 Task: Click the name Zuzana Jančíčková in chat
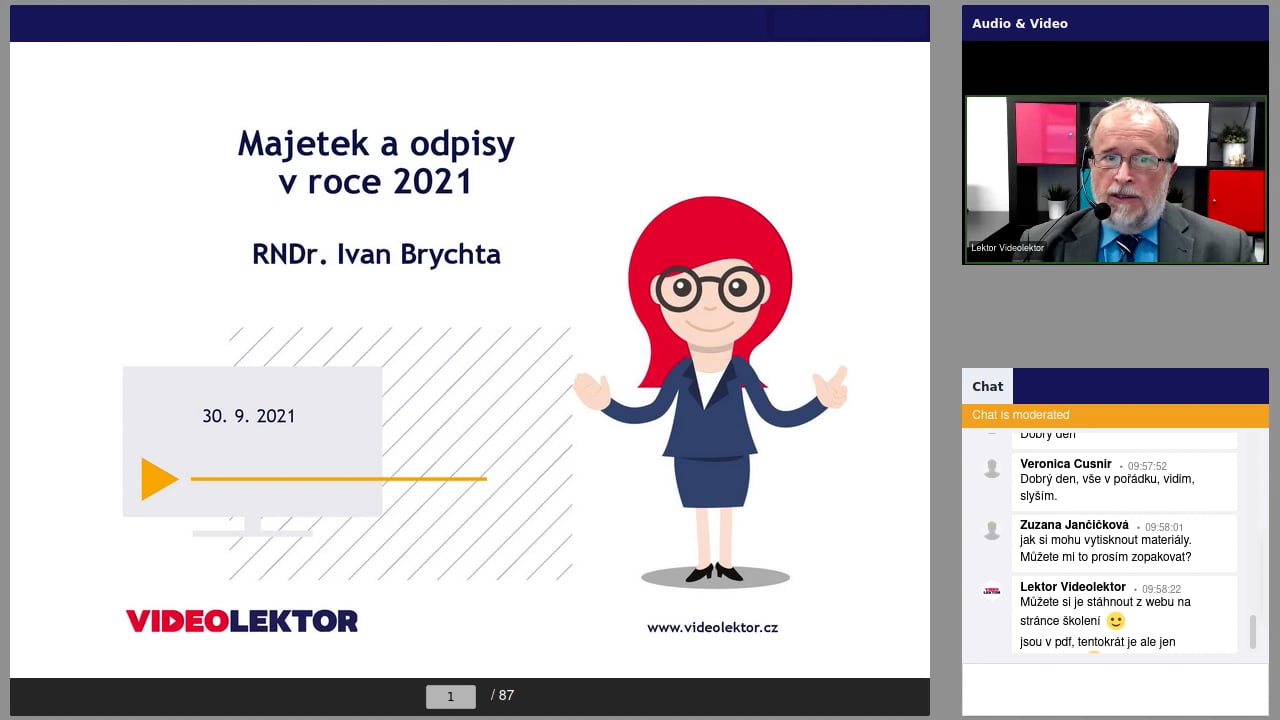pyautogui.click(x=1074, y=525)
